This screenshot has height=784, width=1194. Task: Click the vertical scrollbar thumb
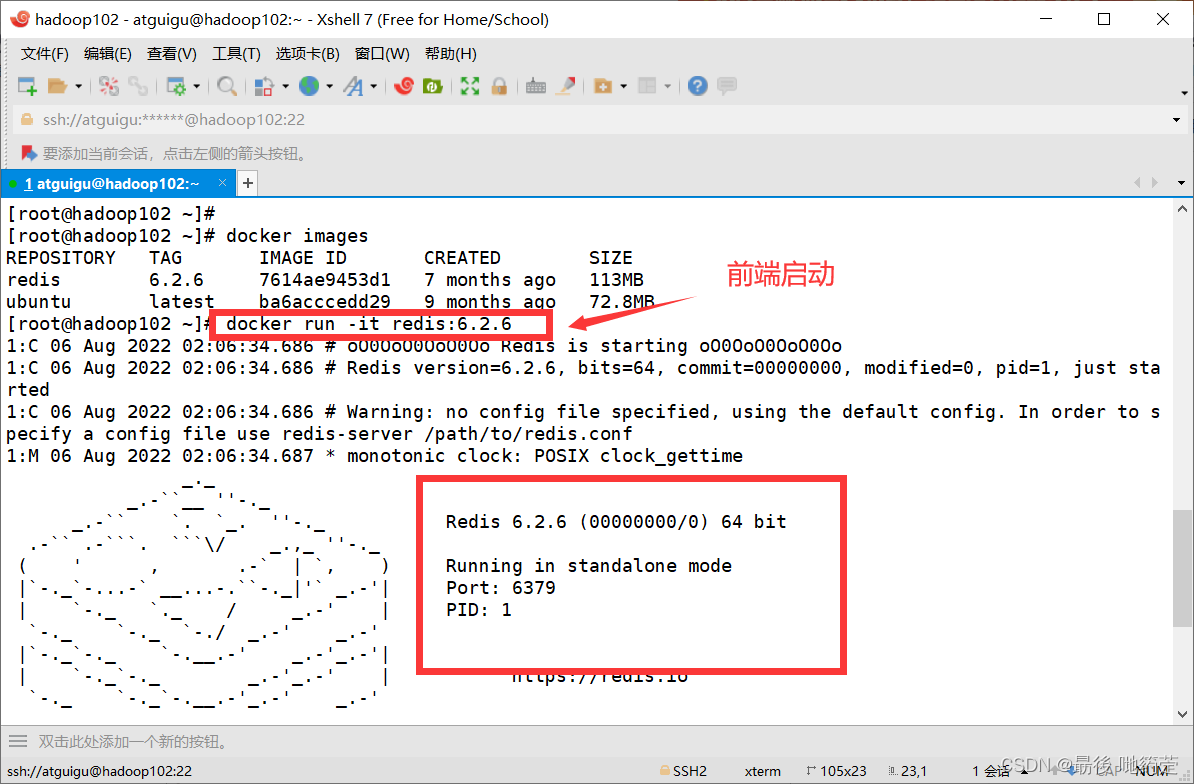(1183, 568)
